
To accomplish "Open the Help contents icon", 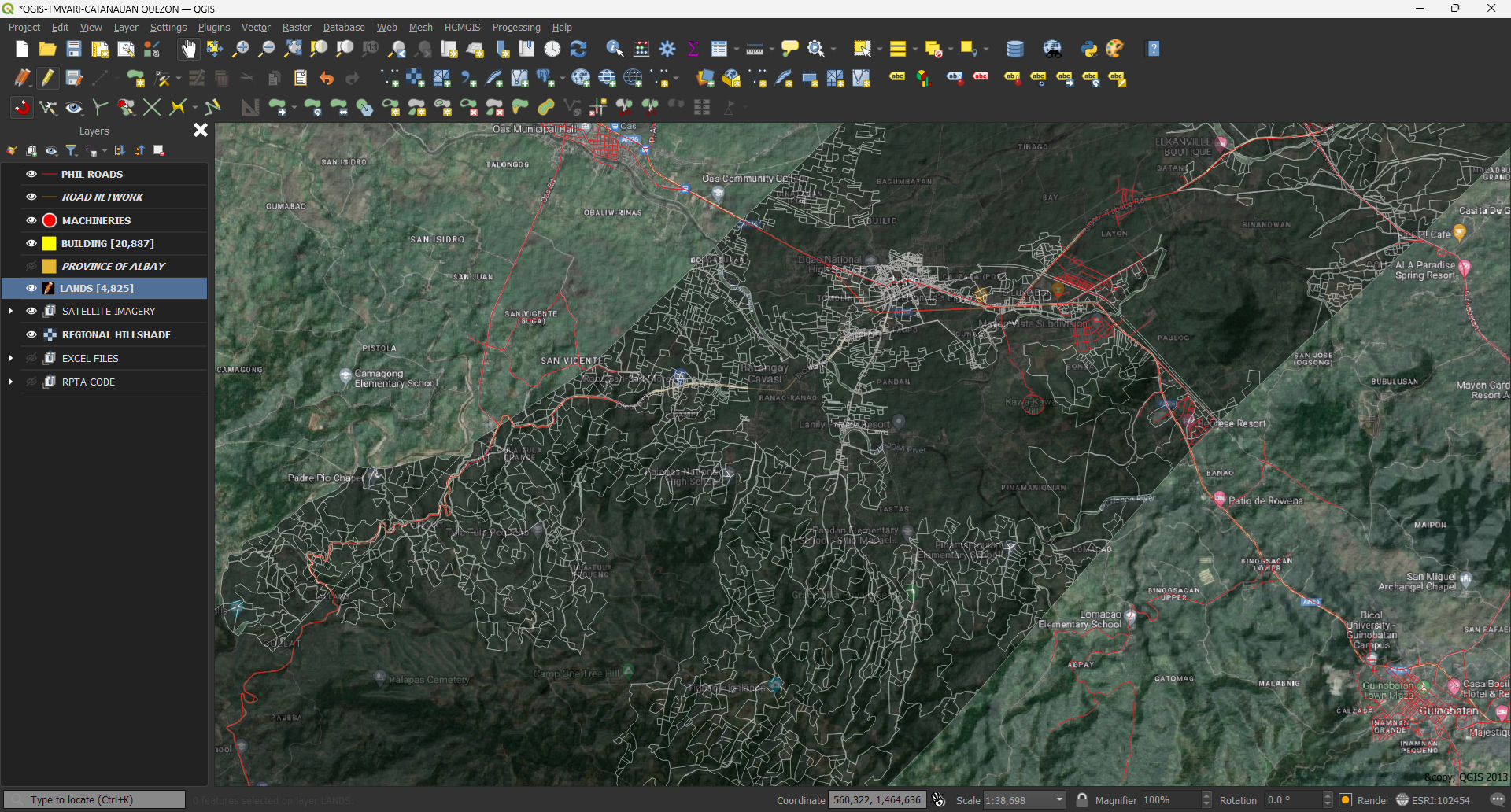I will [1153, 49].
